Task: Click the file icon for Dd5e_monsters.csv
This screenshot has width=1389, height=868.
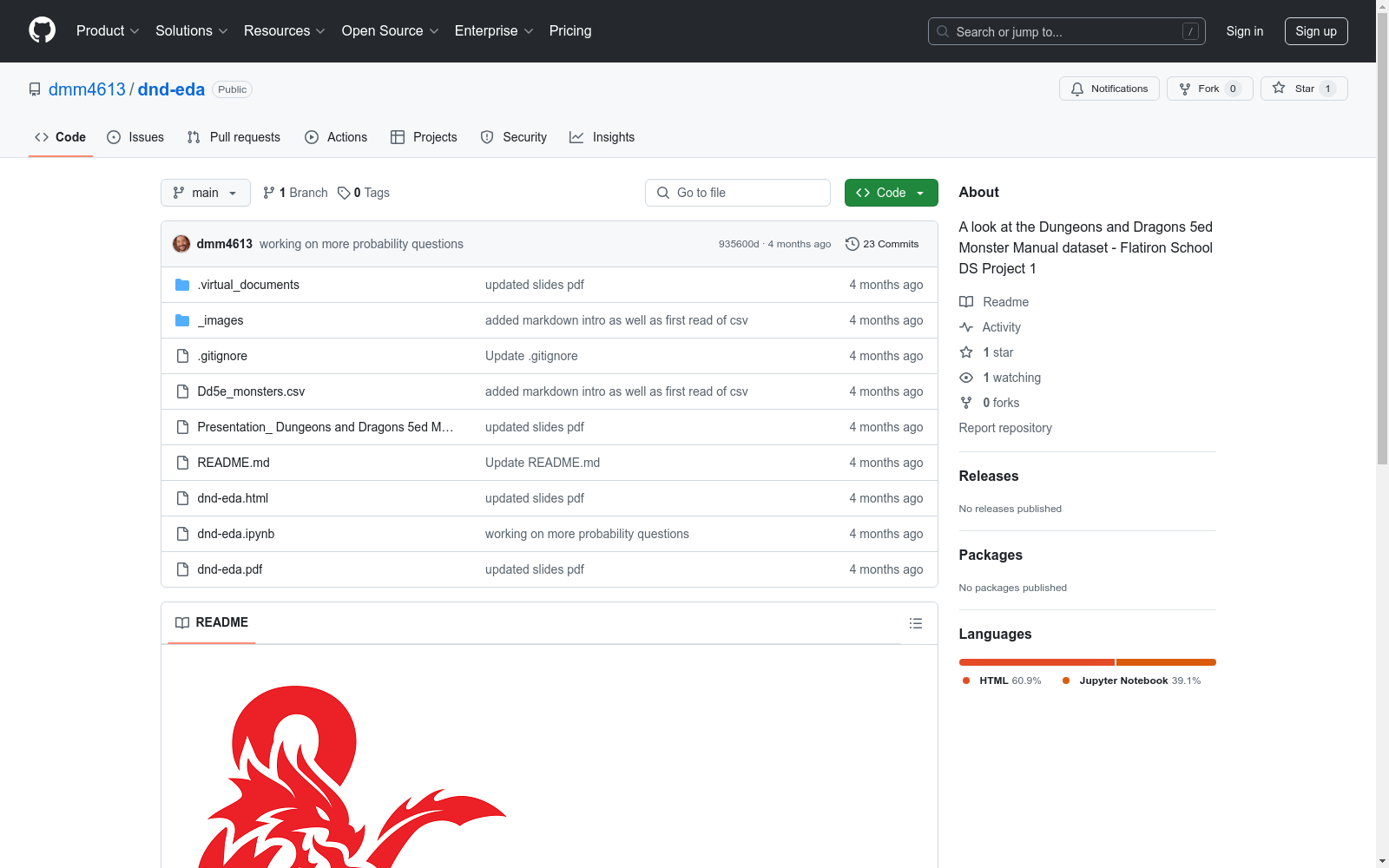Action: pos(182,391)
